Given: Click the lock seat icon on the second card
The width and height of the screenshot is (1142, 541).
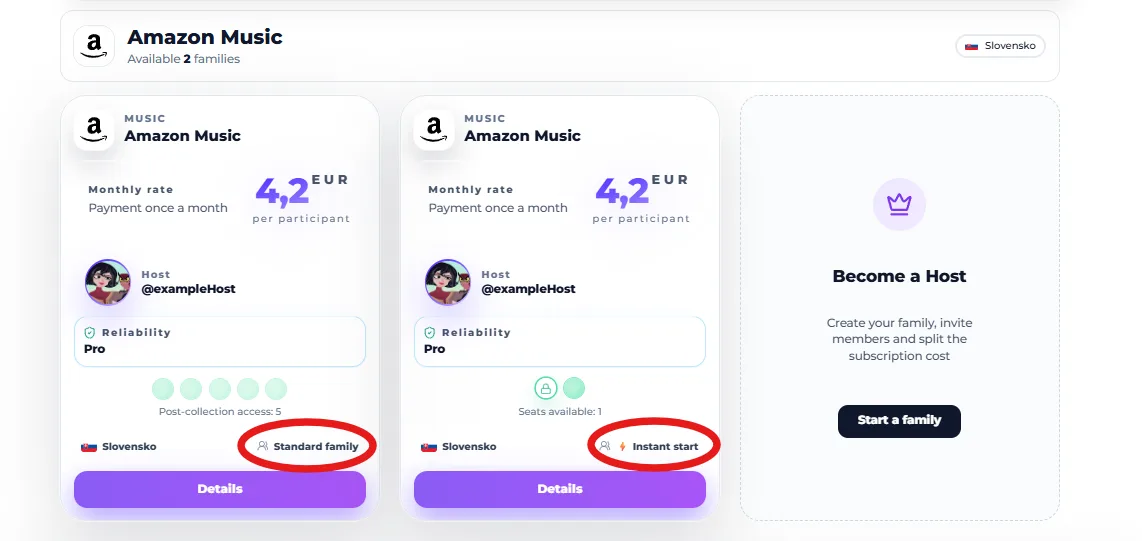Looking at the screenshot, I should tap(545, 388).
